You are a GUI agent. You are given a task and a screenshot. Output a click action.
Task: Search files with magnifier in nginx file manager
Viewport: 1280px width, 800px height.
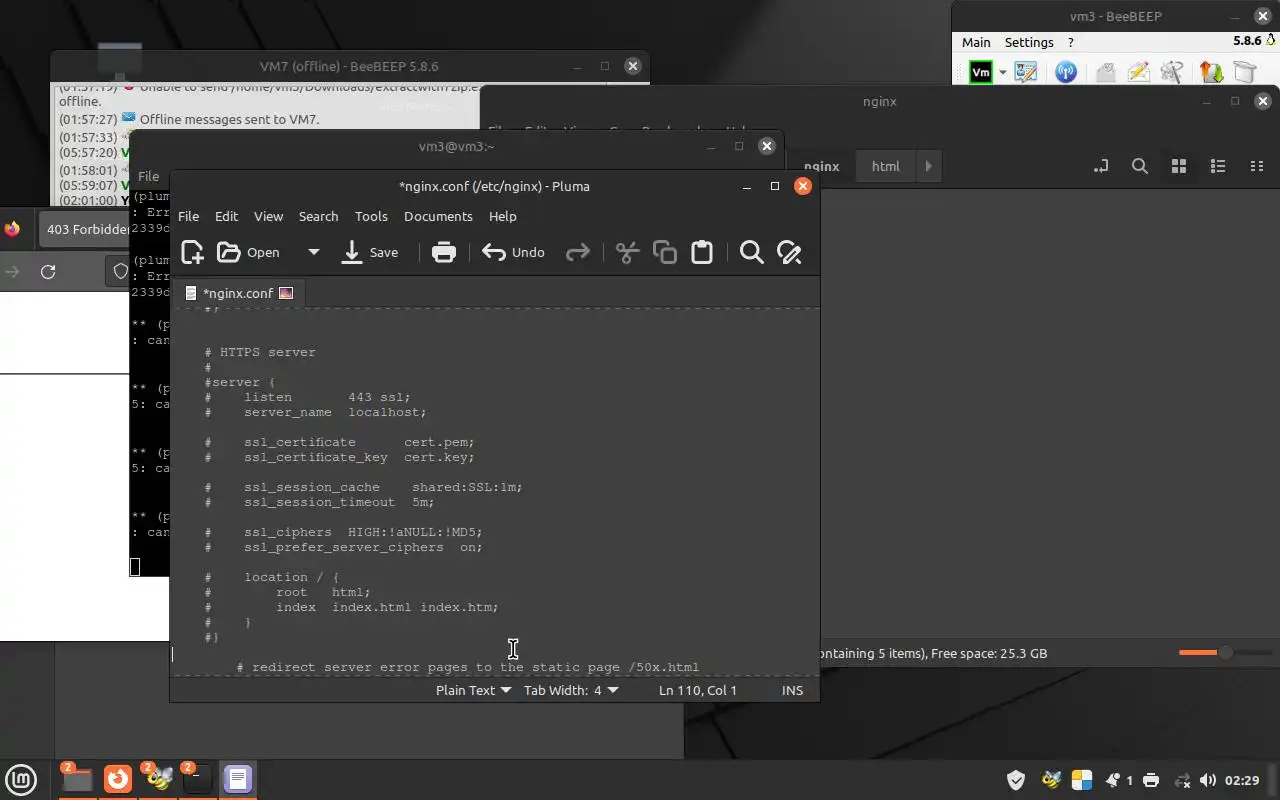tap(1139, 166)
